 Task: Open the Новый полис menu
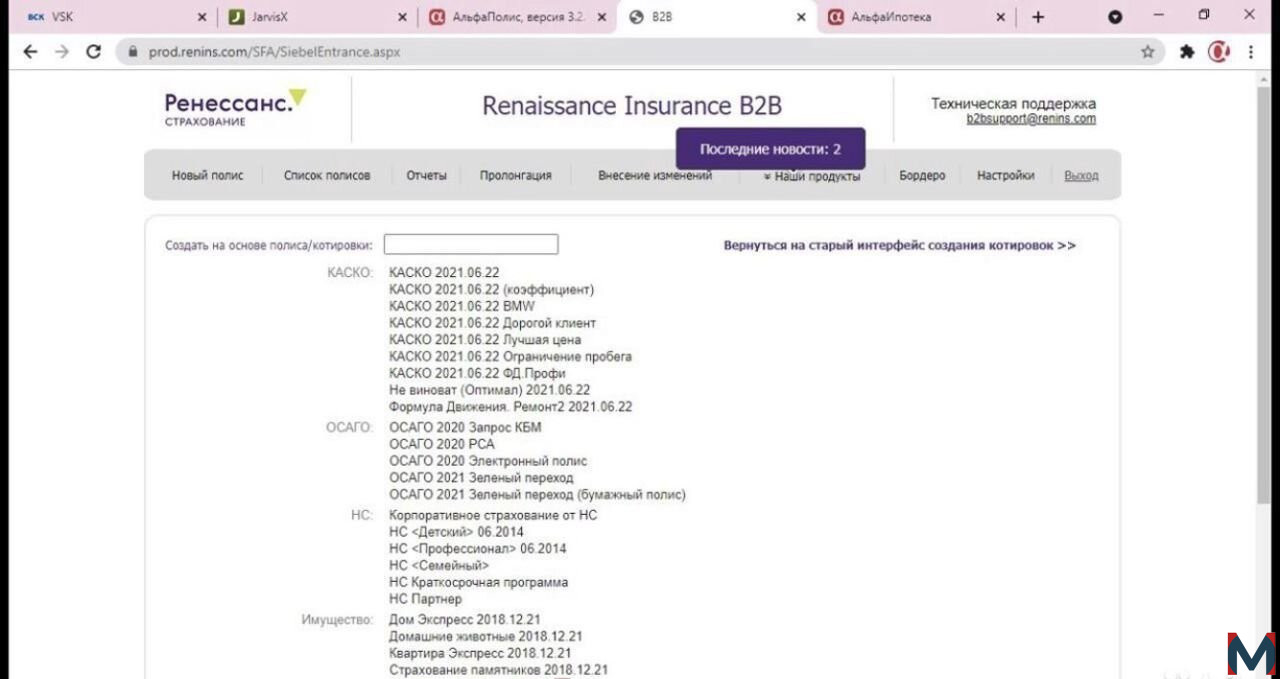coord(207,175)
